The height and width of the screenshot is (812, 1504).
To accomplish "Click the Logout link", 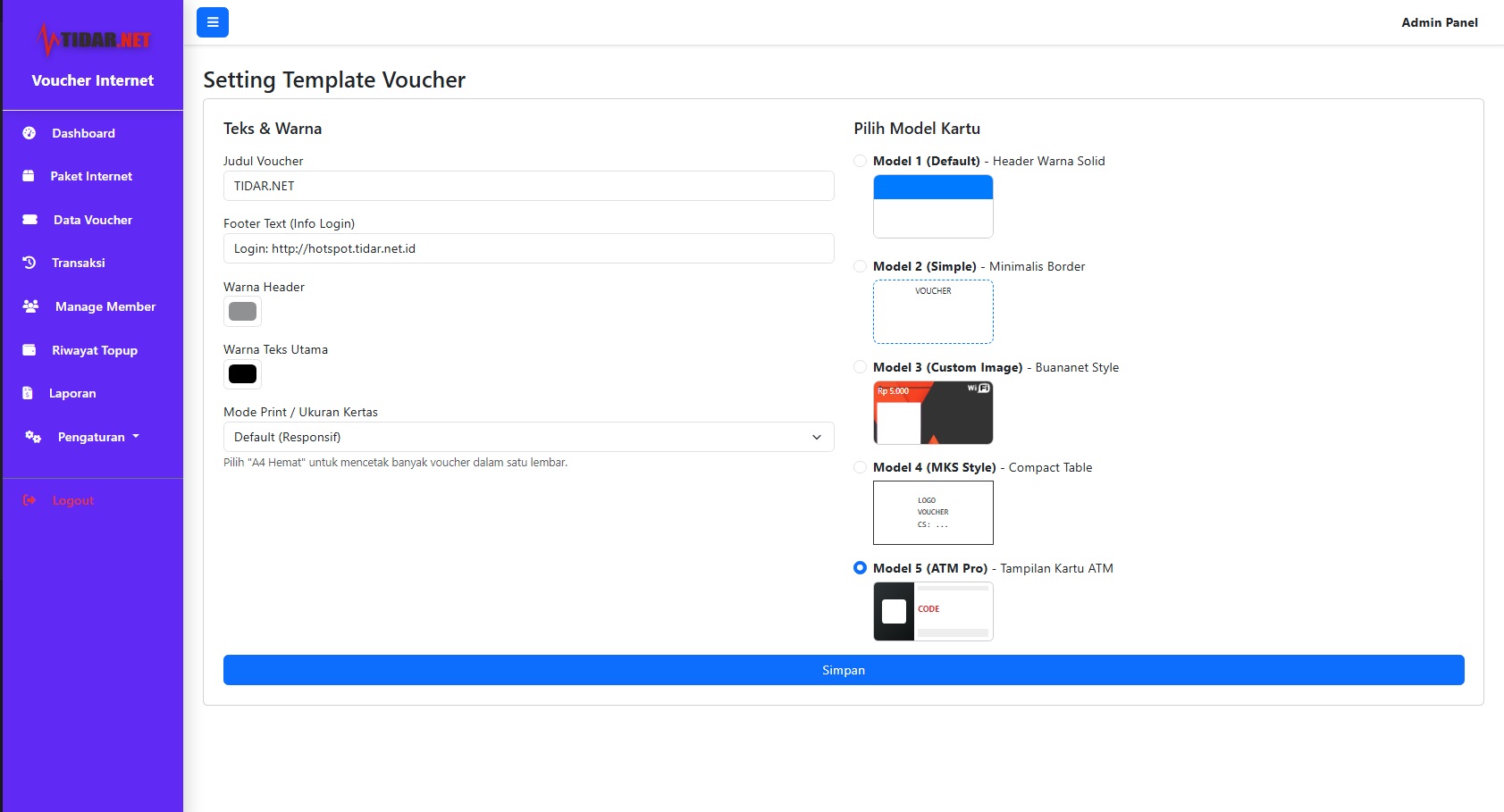I will (x=73, y=500).
